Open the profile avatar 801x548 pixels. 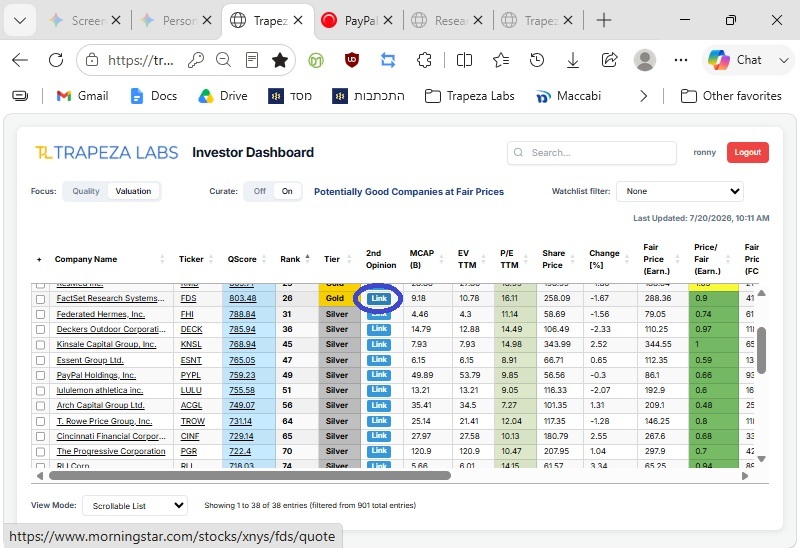[645, 60]
